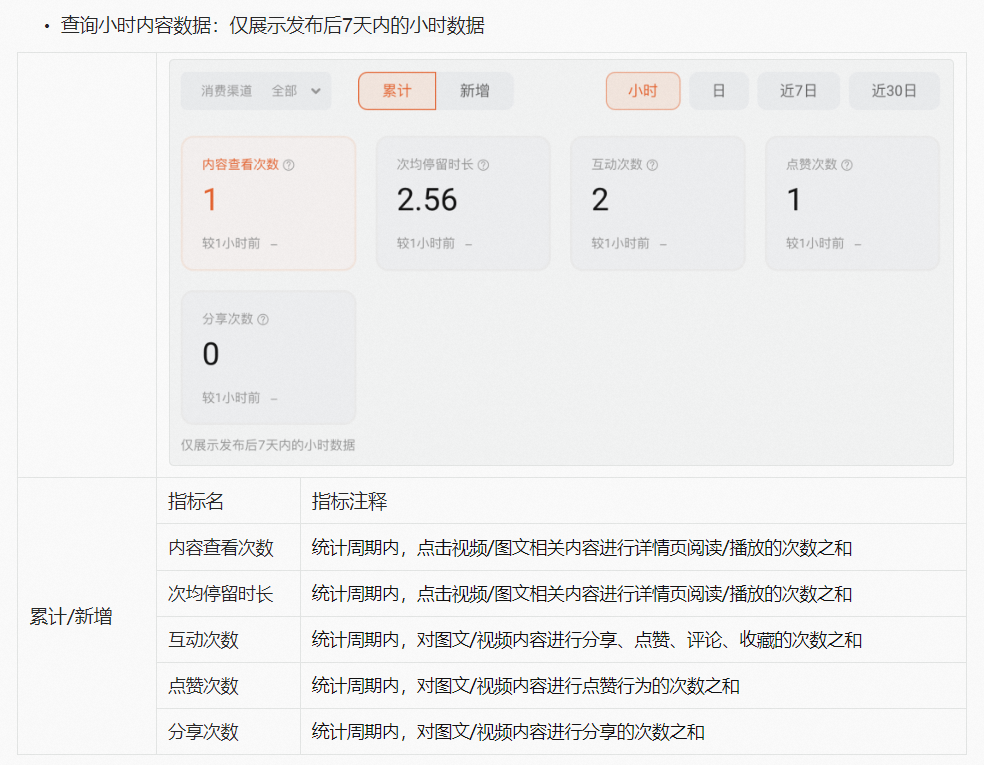The height and width of the screenshot is (765, 984).
Task: Click the description mentioning 分享、点赞、评论、收藏
Action: pyautogui.click(x=587, y=639)
